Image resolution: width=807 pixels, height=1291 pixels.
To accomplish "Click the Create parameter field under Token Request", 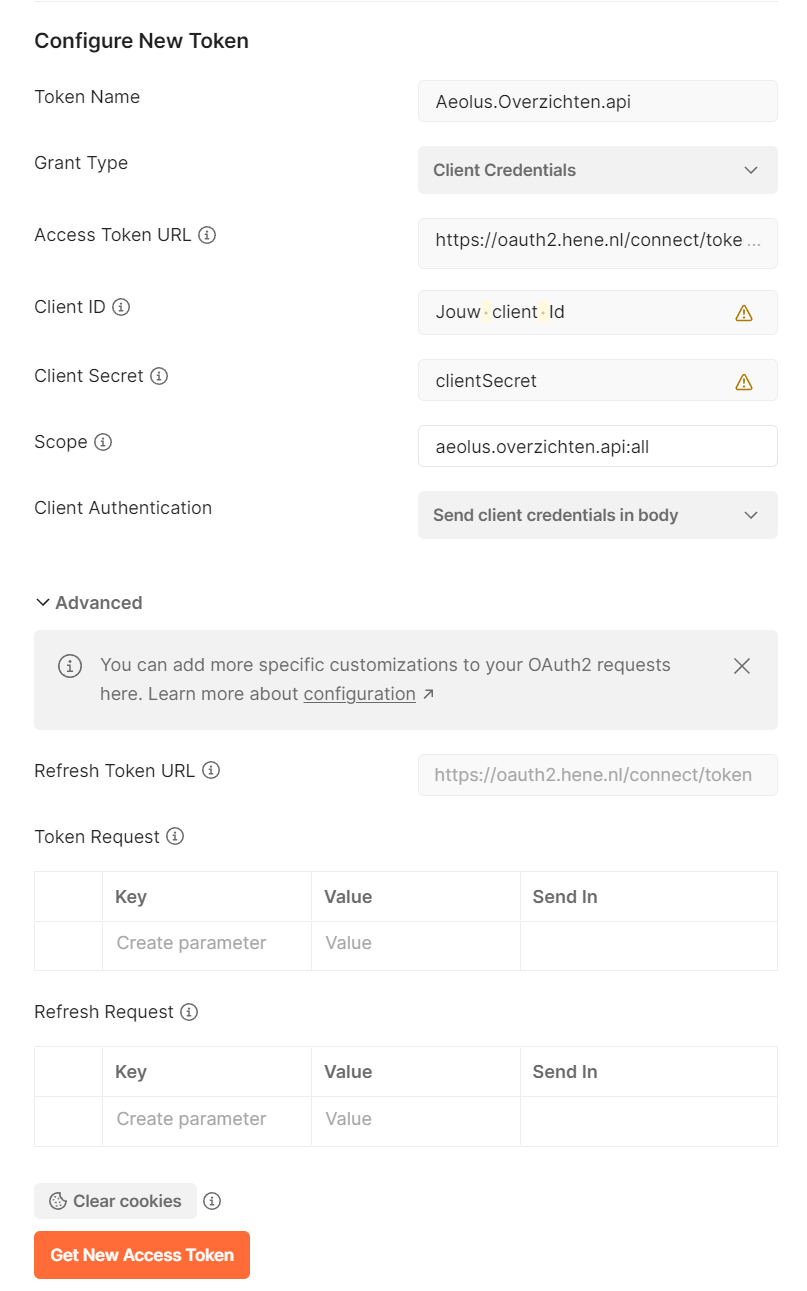I will coord(190,943).
